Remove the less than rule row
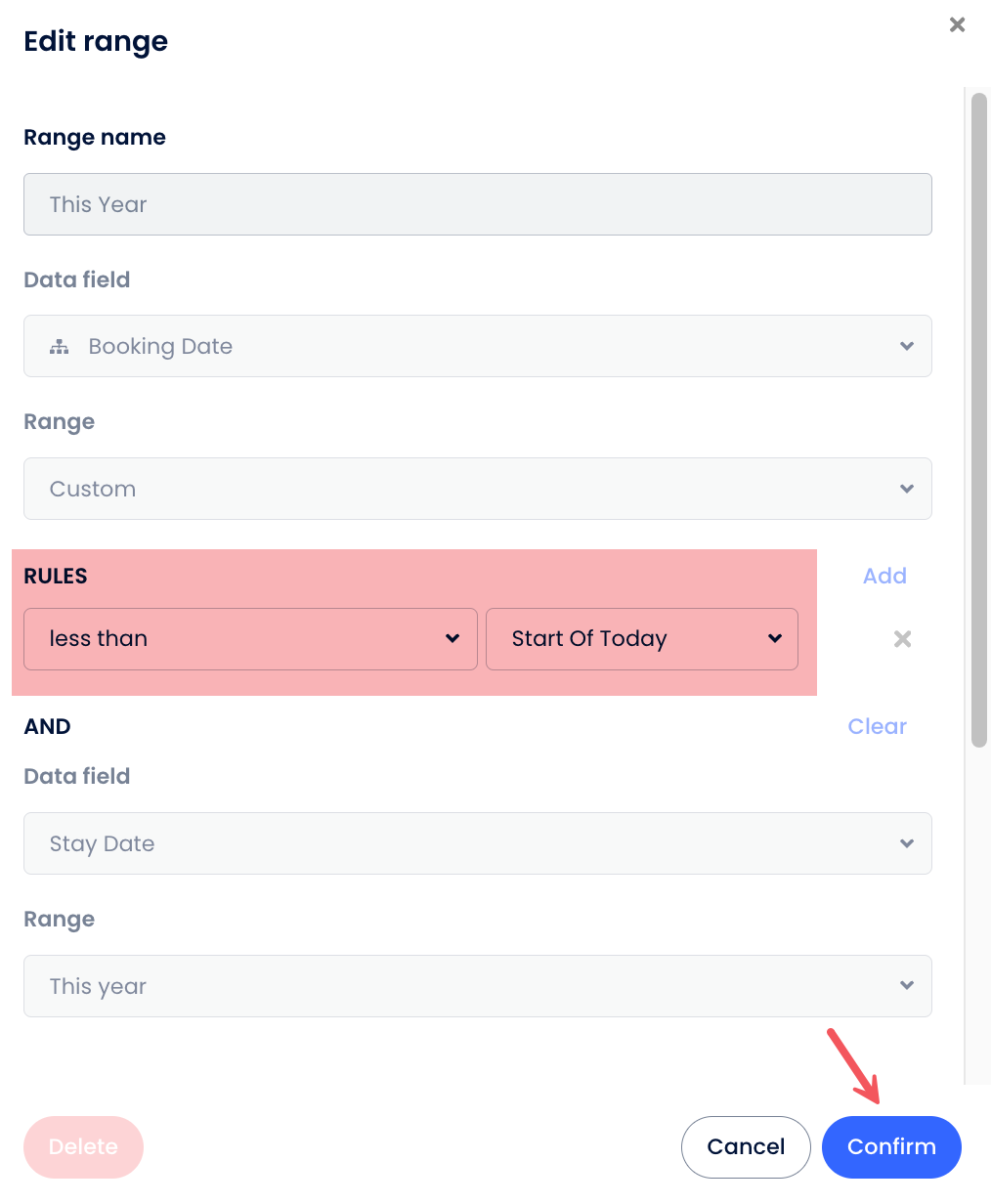The image size is (991, 1204). pyautogui.click(x=902, y=639)
